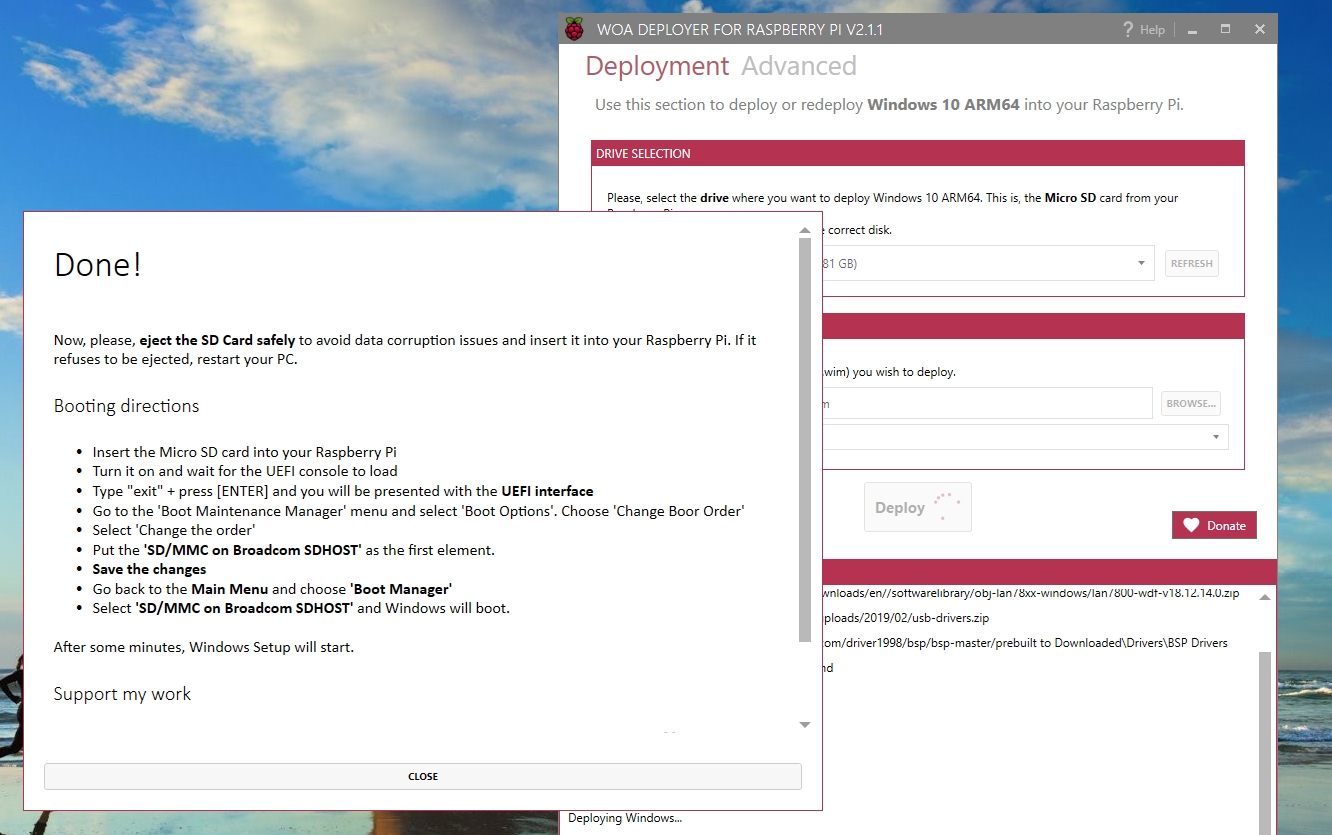Click the 'usb-drivers.zip' log line
This screenshot has width=1332, height=835.
[905, 618]
